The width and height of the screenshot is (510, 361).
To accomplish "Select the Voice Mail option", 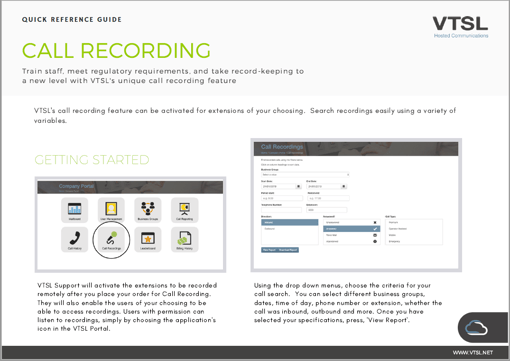I will point(352,235).
